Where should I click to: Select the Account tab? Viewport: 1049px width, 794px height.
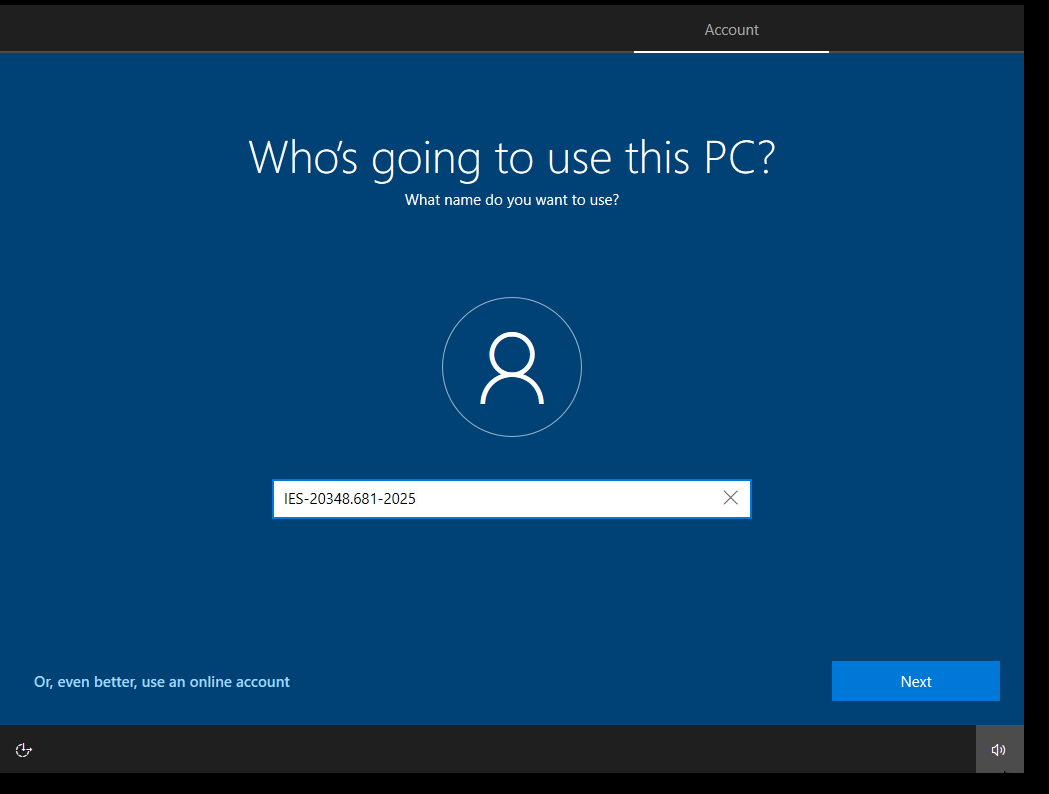click(731, 29)
